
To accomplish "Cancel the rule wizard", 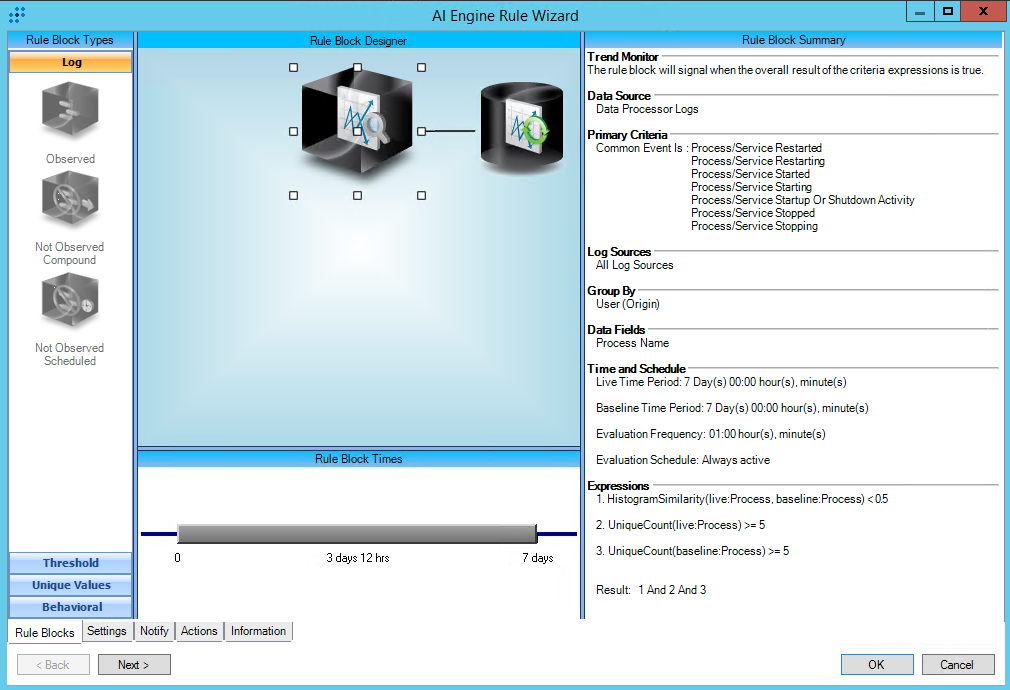I will click(957, 665).
